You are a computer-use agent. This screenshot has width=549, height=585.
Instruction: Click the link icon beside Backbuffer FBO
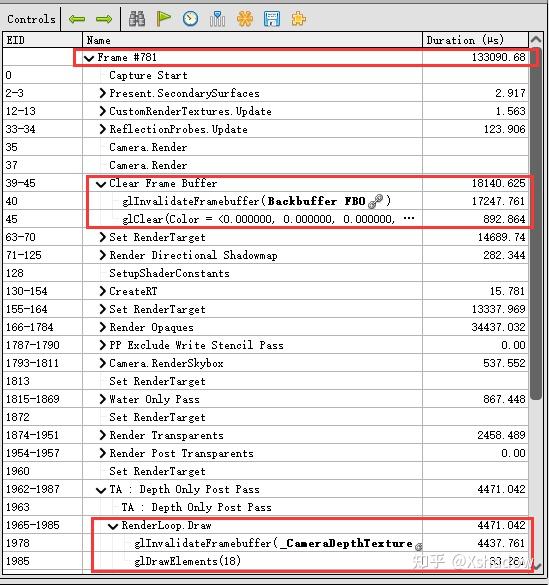[x=375, y=201]
